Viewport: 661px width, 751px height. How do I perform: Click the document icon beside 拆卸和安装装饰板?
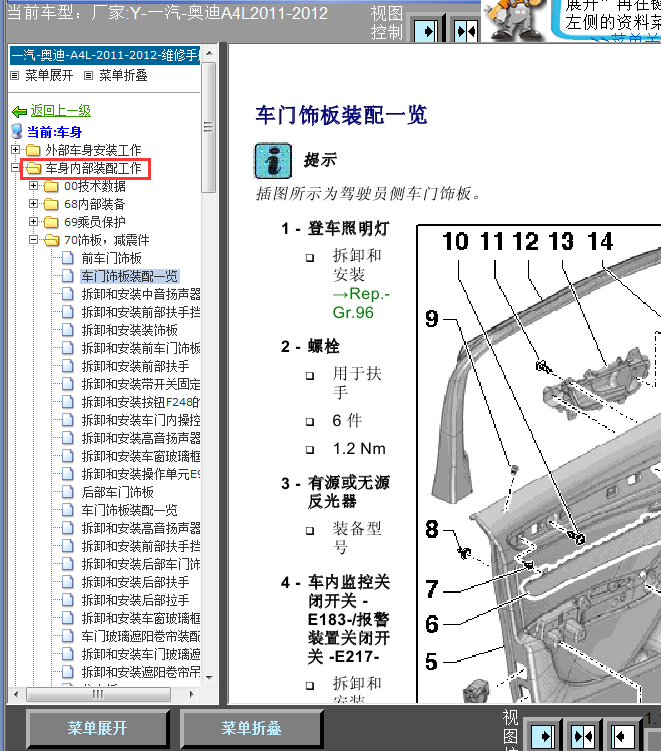(x=68, y=330)
